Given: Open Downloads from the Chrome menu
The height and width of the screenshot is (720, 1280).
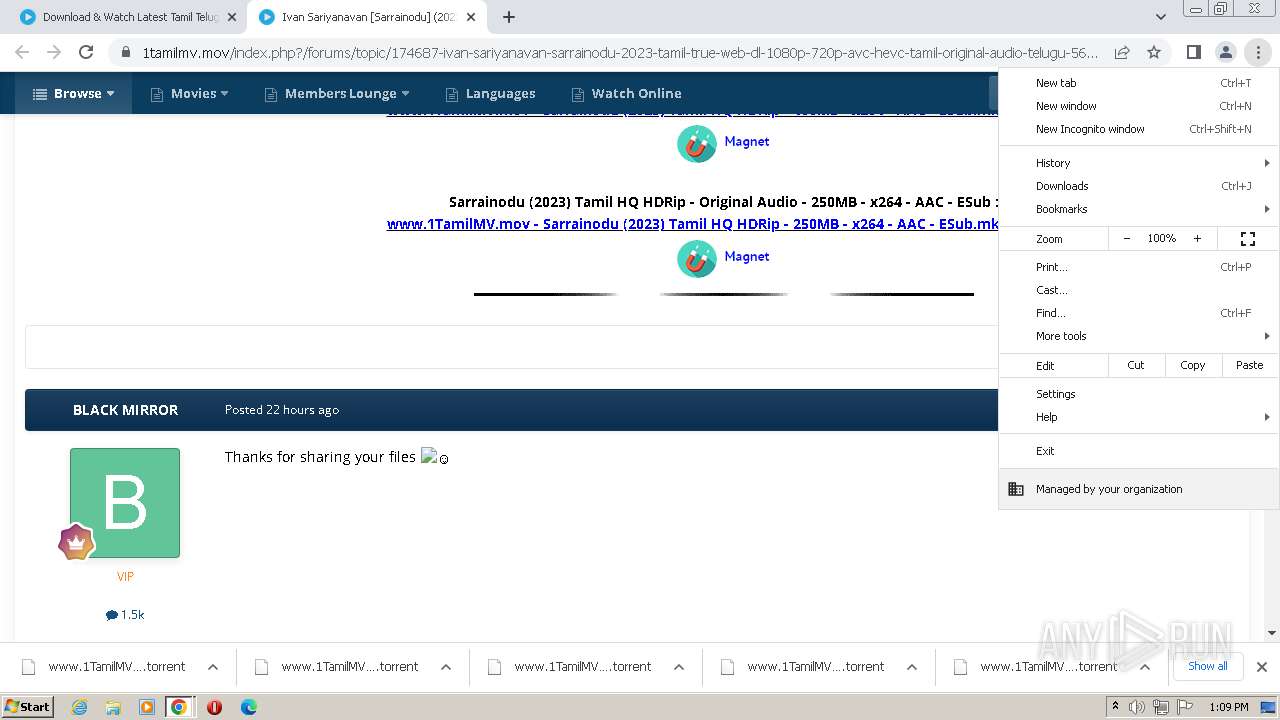Looking at the screenshot, I should [x=1138, y=186].
